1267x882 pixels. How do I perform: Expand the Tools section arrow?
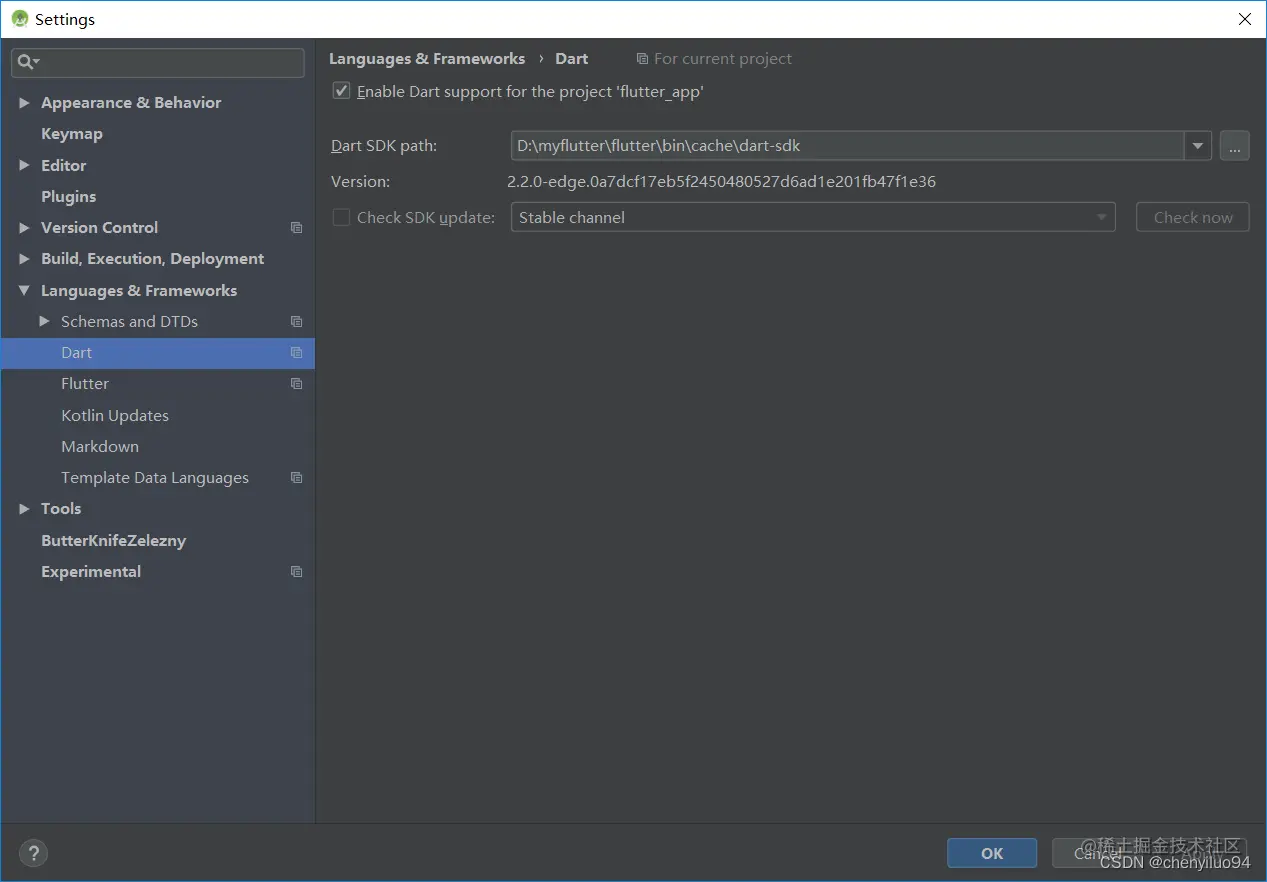click(24, 509)
